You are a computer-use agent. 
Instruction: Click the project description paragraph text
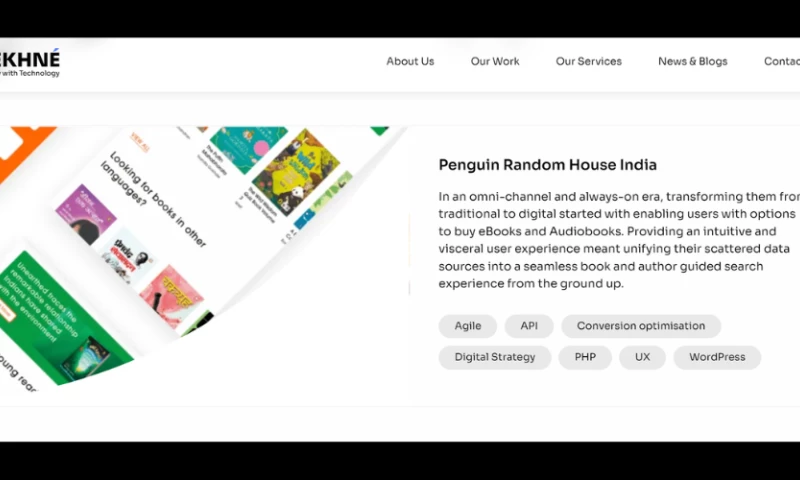click(x=619, y=240)
